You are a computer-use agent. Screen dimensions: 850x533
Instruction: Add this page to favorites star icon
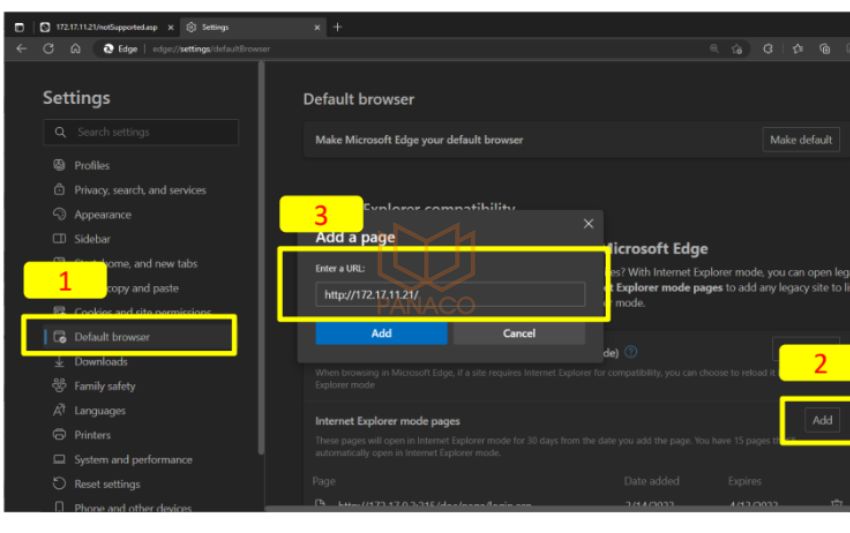[x=736, y=49]
